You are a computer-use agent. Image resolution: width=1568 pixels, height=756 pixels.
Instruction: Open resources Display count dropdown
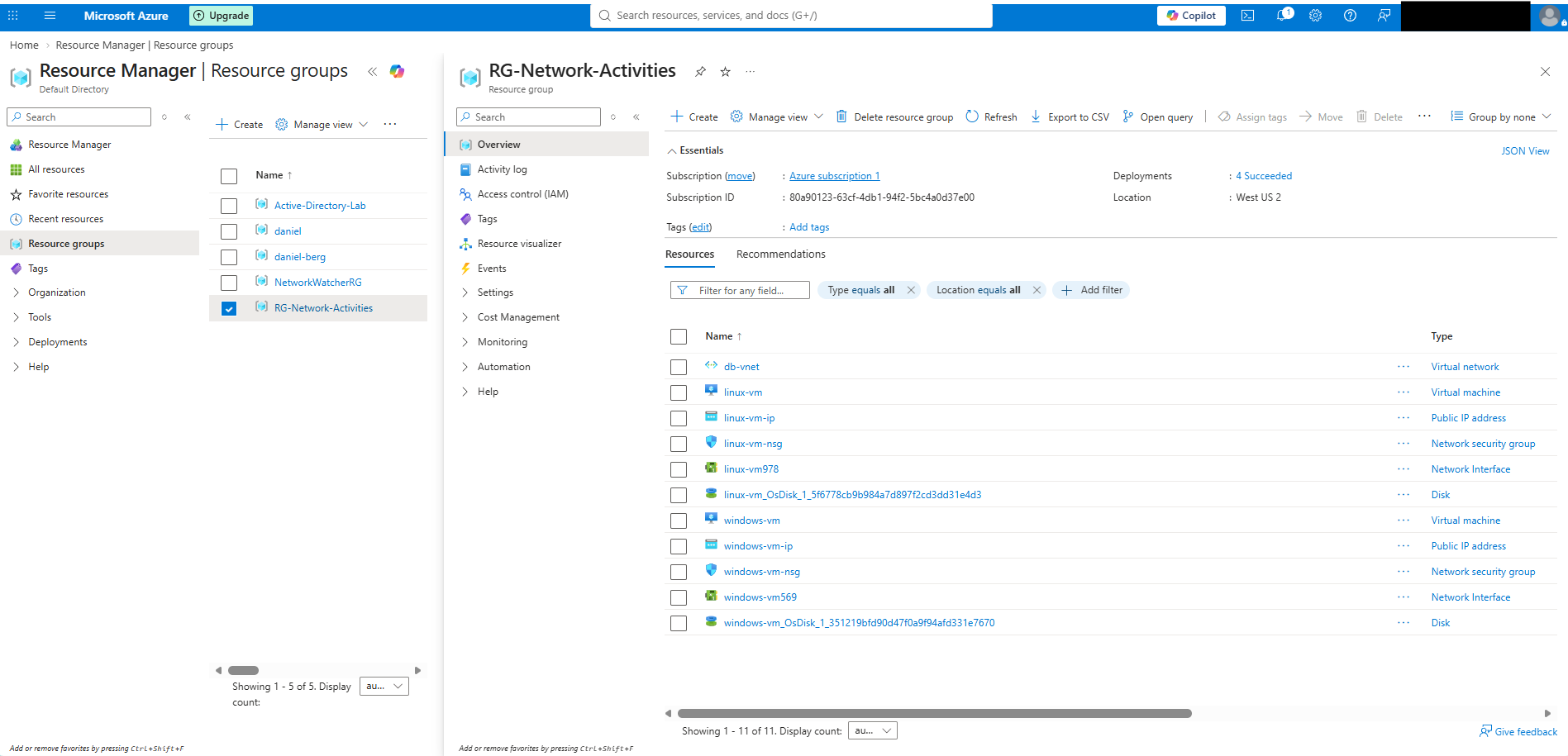tap(873, 730)
